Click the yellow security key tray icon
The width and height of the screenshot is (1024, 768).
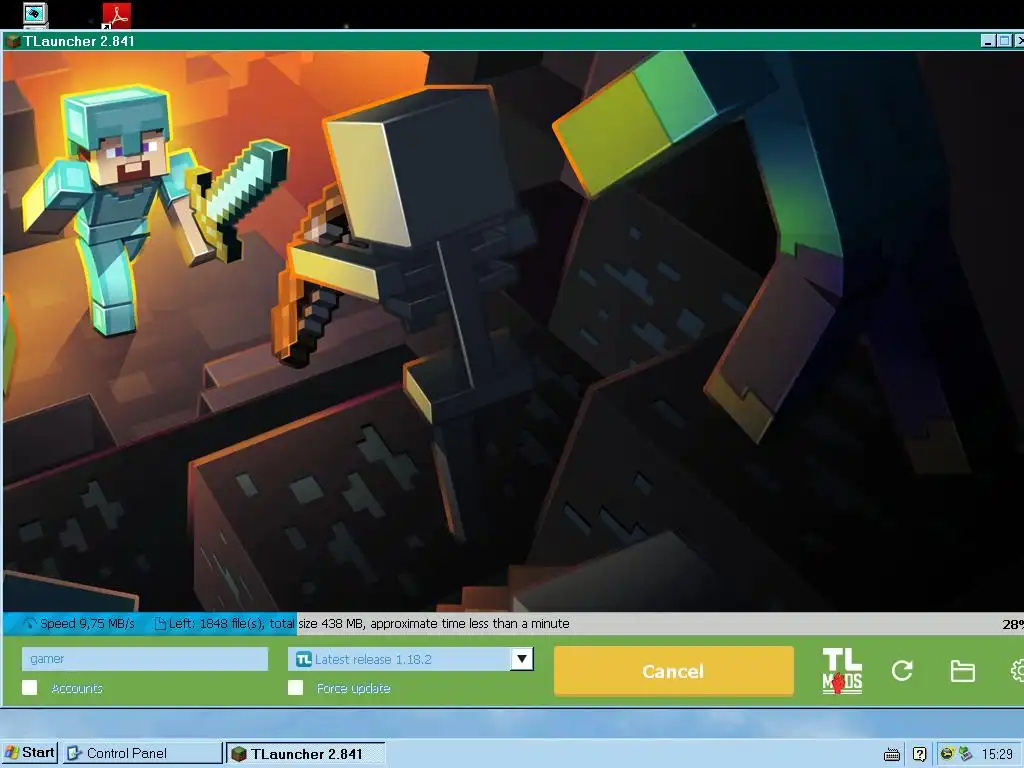pos(946,754)
